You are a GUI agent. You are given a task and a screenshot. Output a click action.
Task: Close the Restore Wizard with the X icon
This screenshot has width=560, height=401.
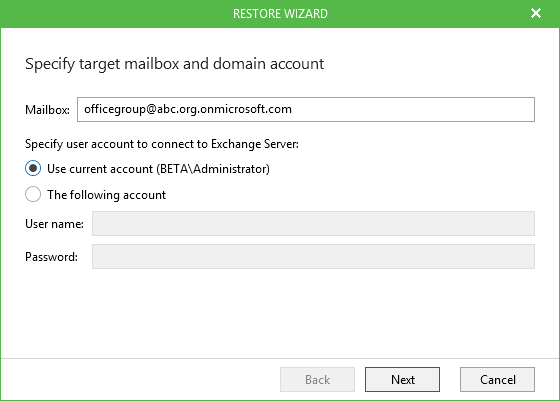coord(536,13)
